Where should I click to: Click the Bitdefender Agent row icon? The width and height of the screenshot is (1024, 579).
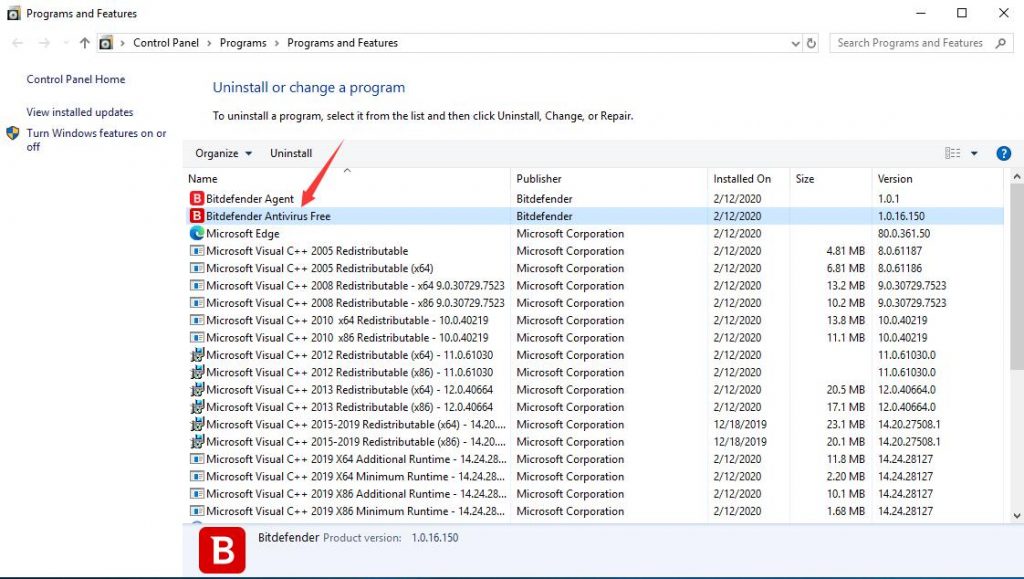(197, 198)
